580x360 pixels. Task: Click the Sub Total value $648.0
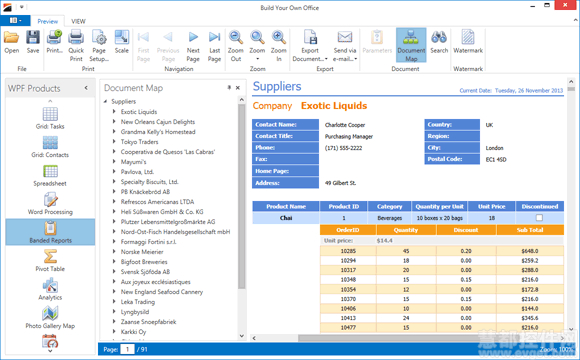tap(530, 251)
